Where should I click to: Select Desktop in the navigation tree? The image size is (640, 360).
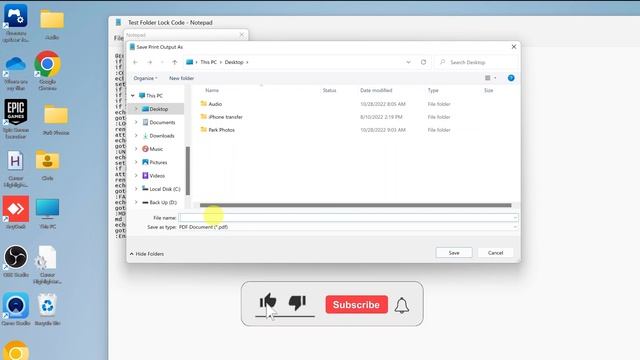[158, 109]
